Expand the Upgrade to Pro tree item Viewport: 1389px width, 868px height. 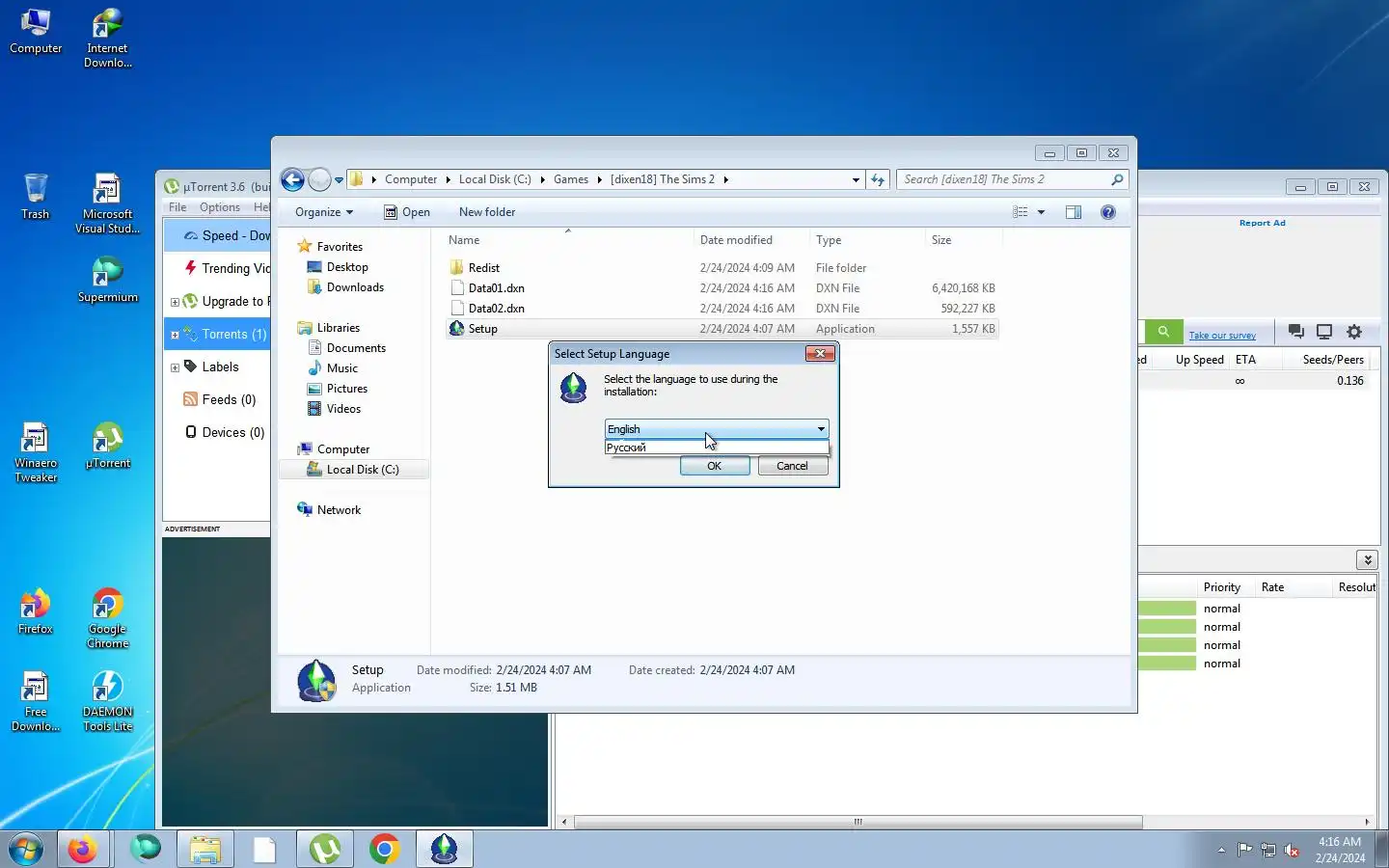tap(175, 302)
